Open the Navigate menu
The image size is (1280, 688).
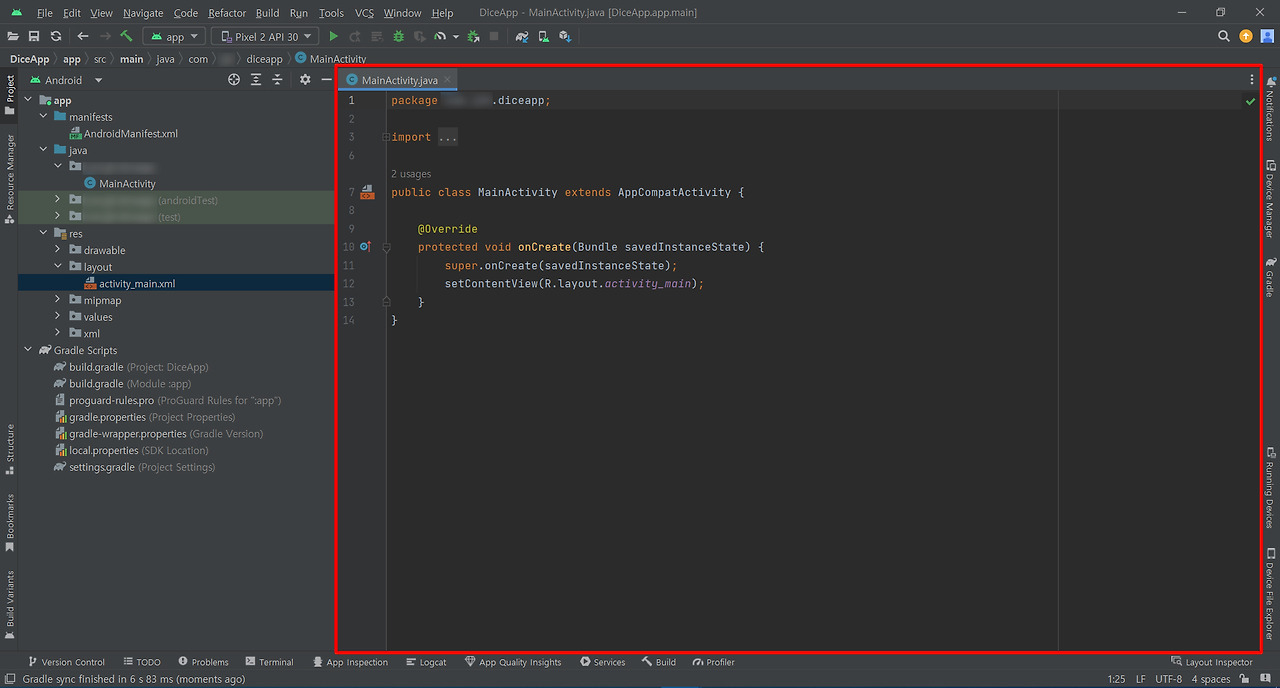point(143,13)
